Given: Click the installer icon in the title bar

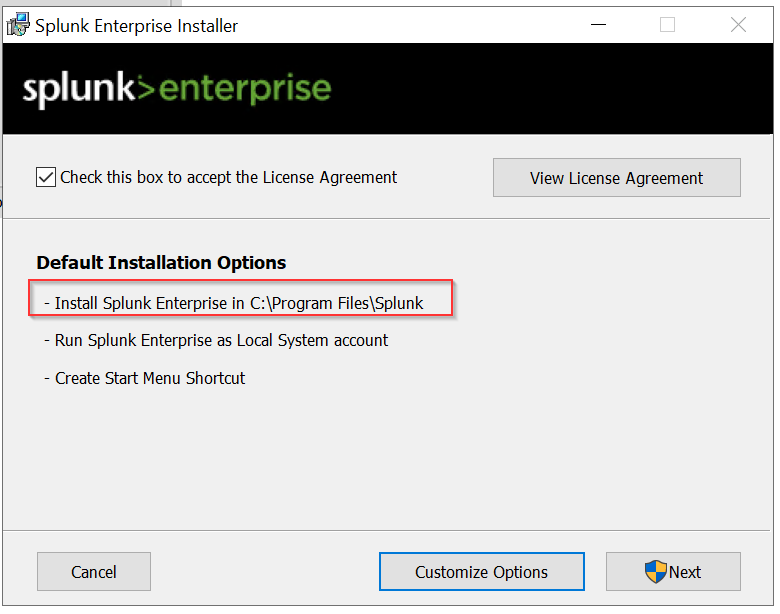Looking at the screenshot, I should pyautogui.click(x=18, y=25).
